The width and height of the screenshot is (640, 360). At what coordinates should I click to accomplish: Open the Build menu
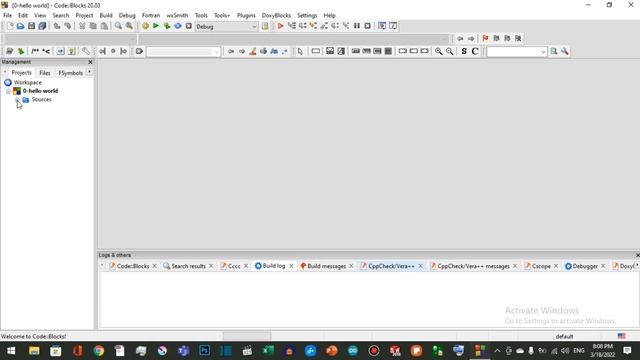106,15
